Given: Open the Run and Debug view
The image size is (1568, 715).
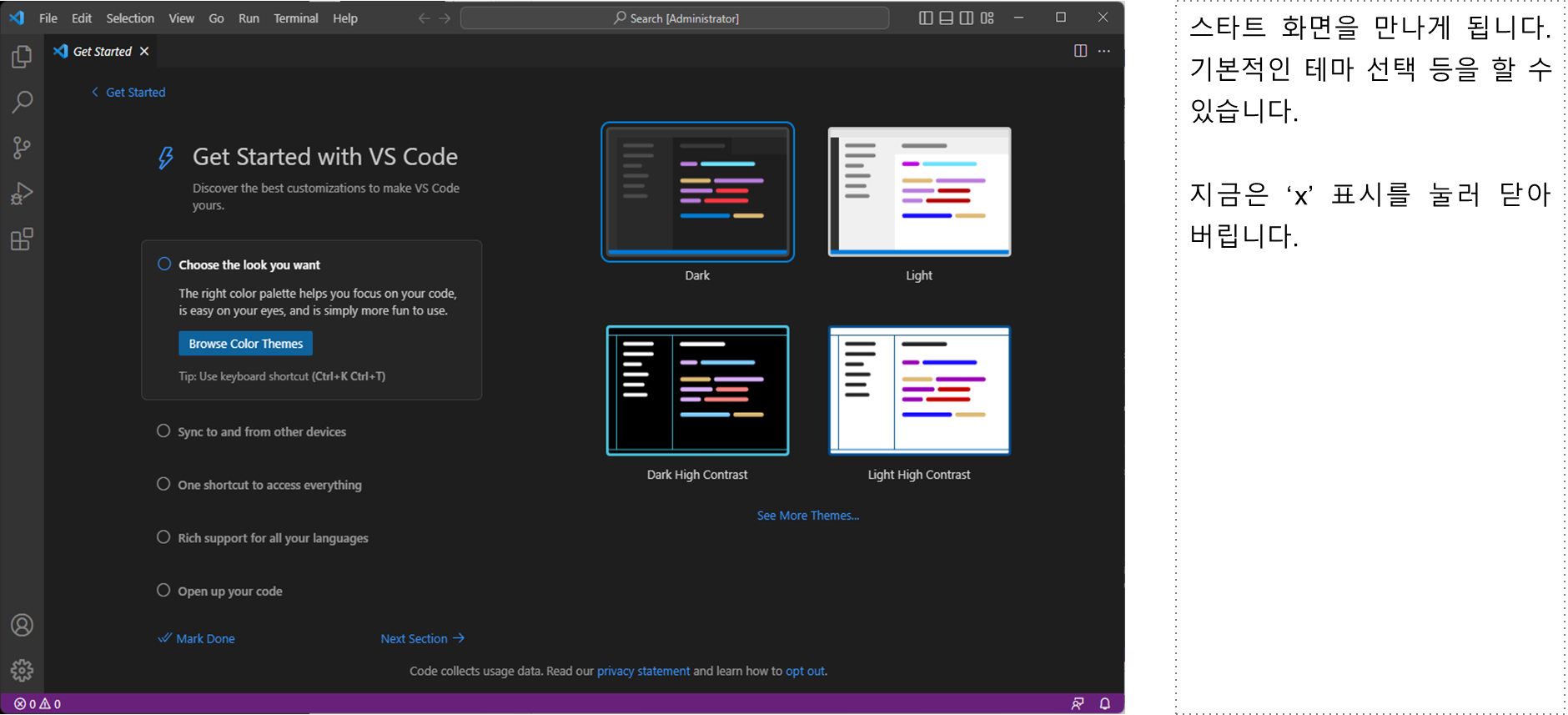Looking at the screenshot, I should coord(22,194).
